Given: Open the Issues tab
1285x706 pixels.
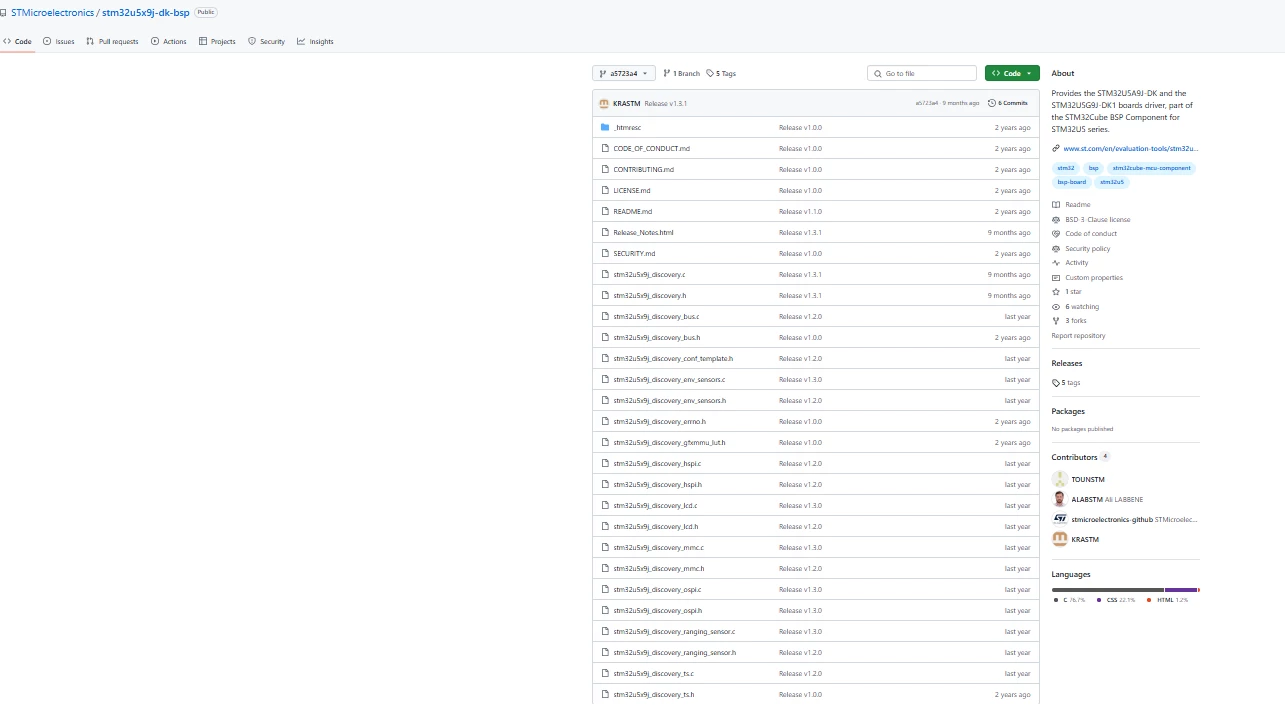Looking at the screenshot, I should point(59,41).
